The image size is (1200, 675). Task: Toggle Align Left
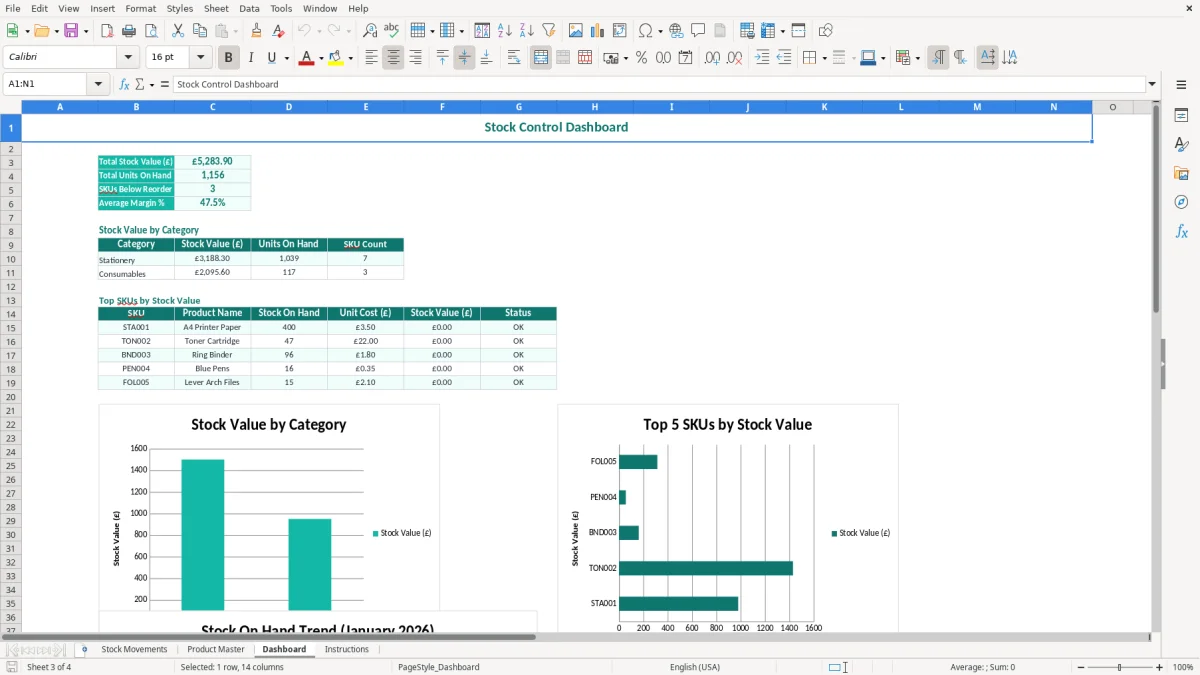point(371,58)
